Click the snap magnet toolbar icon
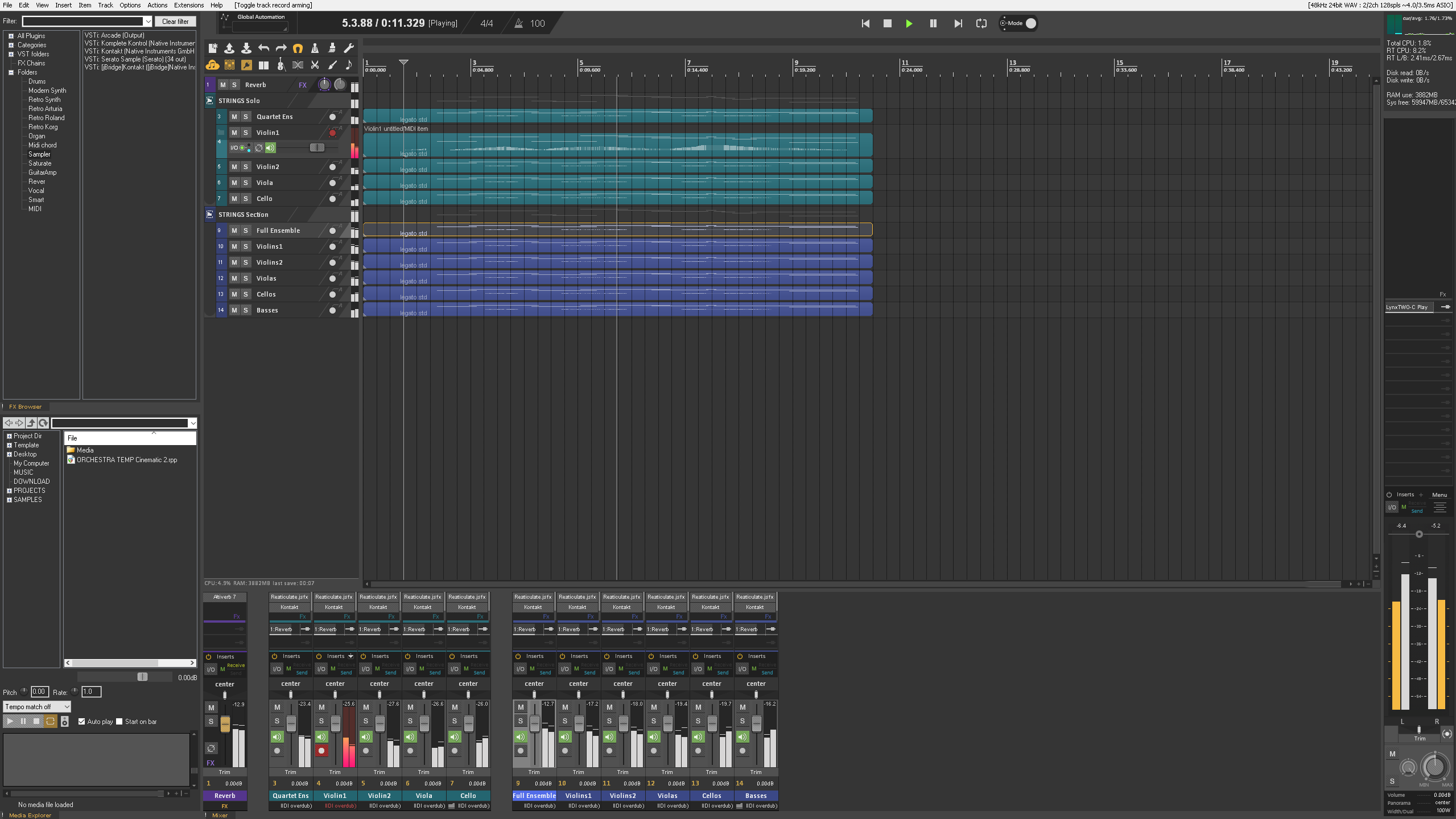This screenshot has width=1456, height=819. [x=298, y=48]
